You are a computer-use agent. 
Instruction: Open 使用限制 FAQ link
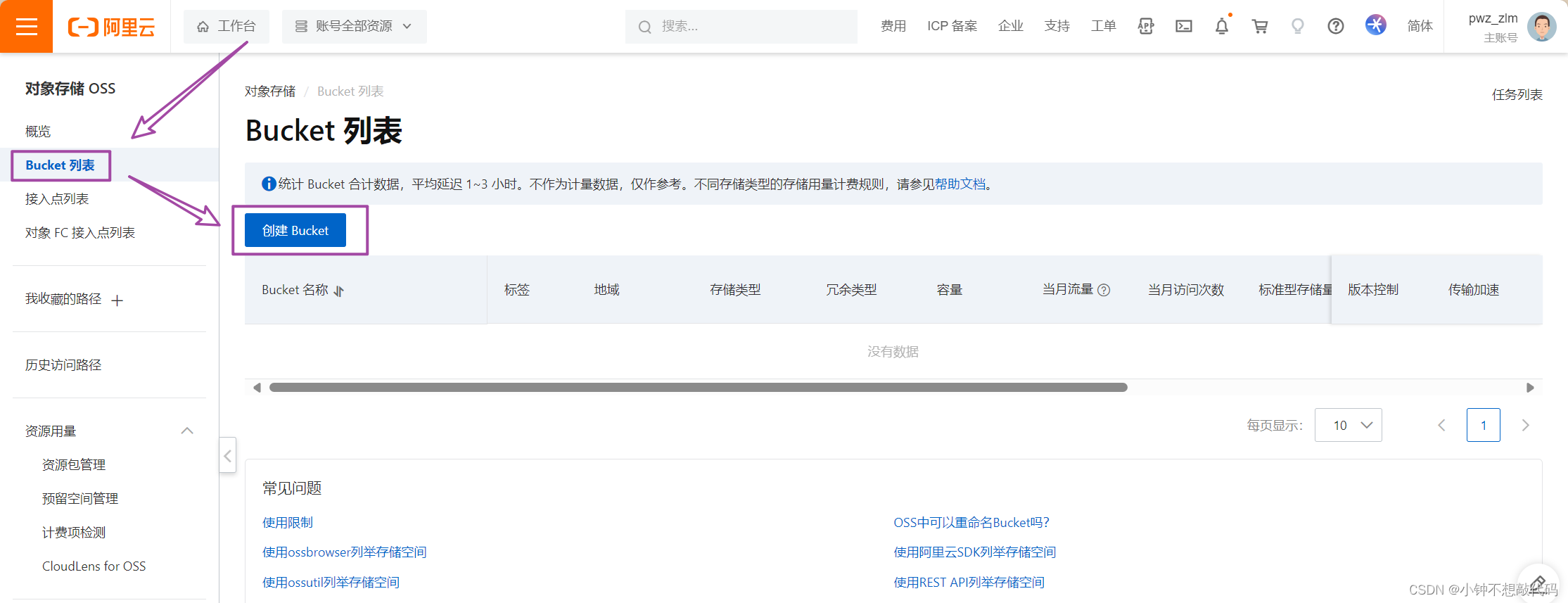point(288,523)
